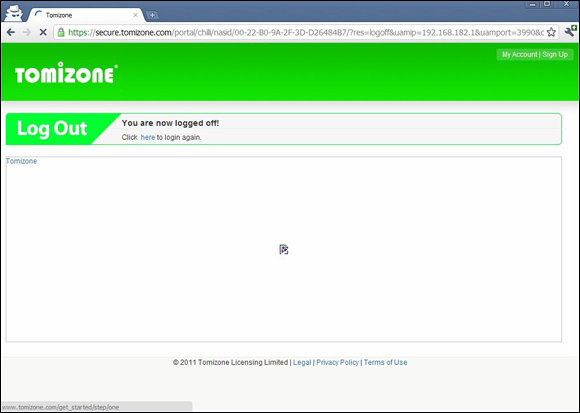Open My Account link
The image size is (580, 413).
coord(519,54)
